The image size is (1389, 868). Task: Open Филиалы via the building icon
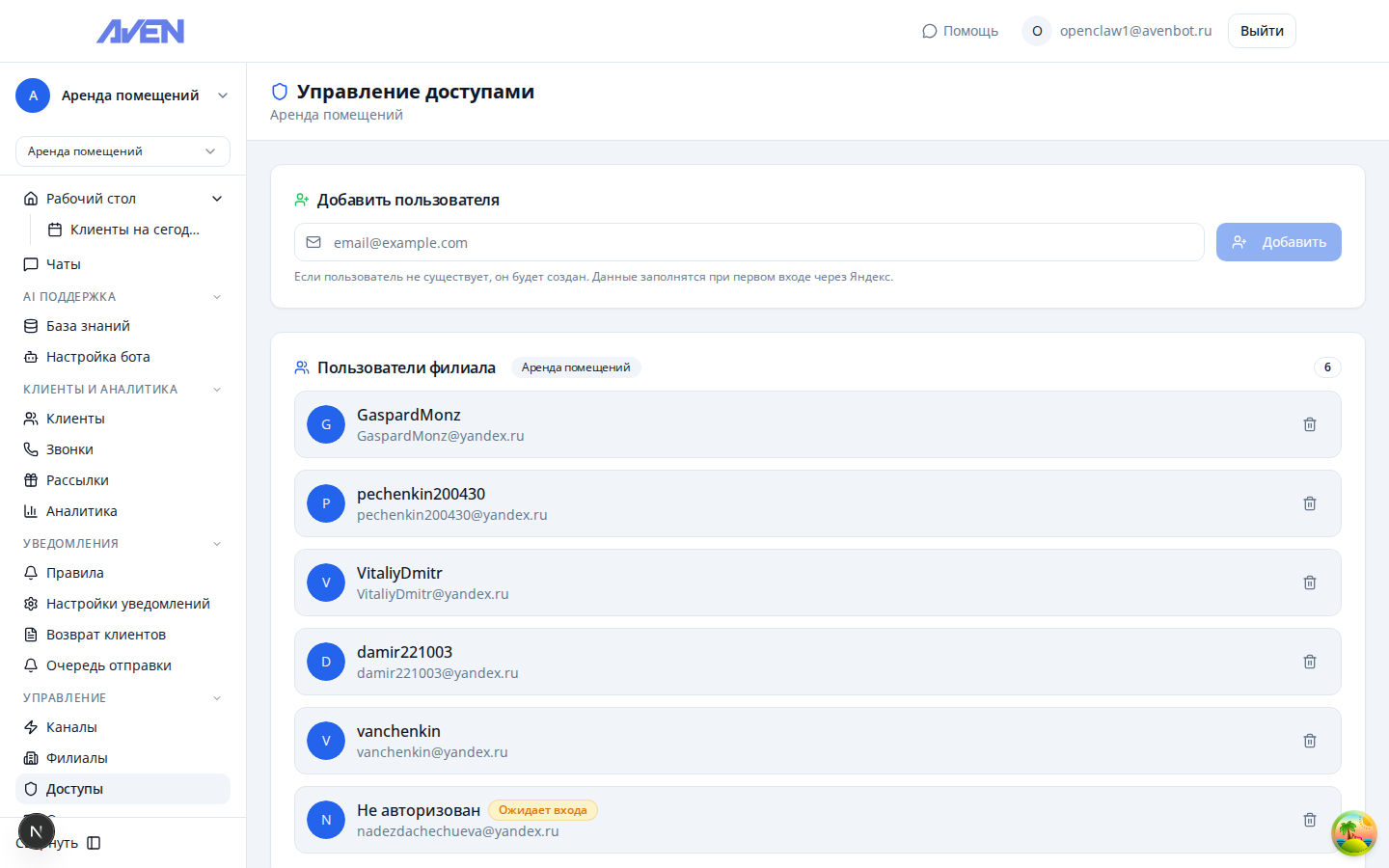[30, 757]
